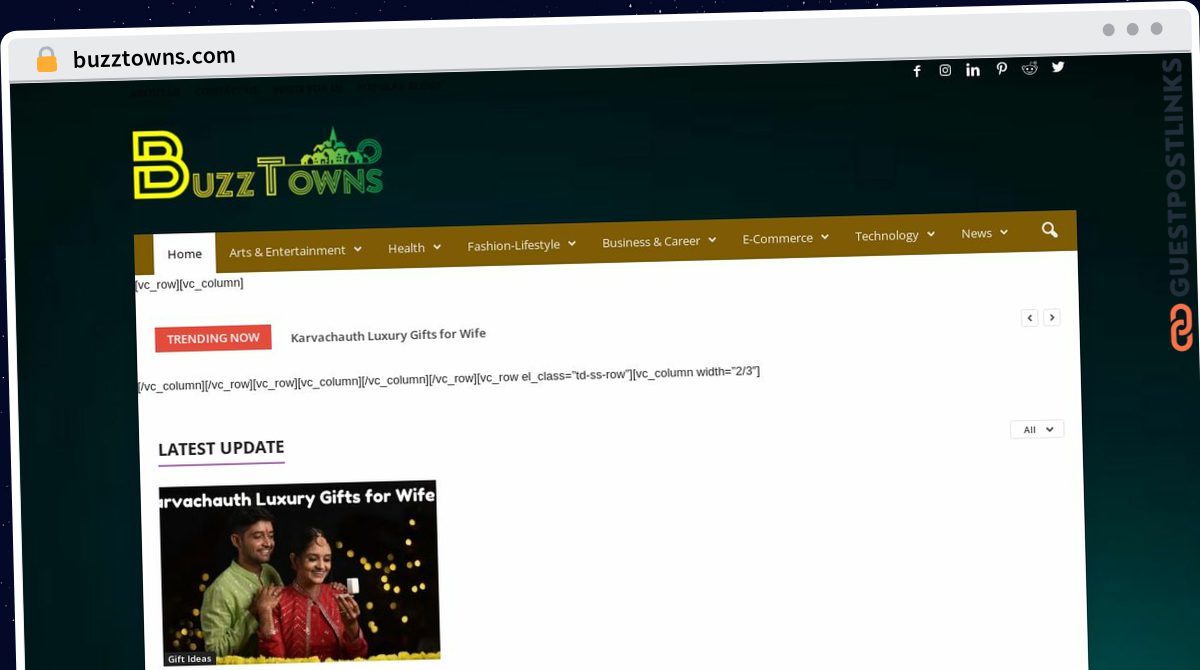Open trending link Karvachauth Luxury Gifts for Wife
This screenshot has height=670, width=1200.
point(388,335)
